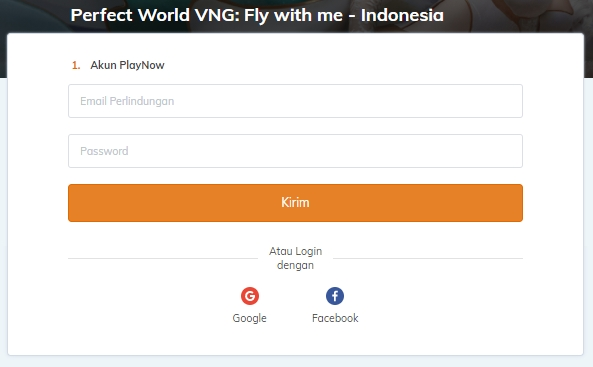Click the blue Facebook logo icon
The height and width of the screenshot is (367, 593).
pyautogui.click(x=335, y=296)
